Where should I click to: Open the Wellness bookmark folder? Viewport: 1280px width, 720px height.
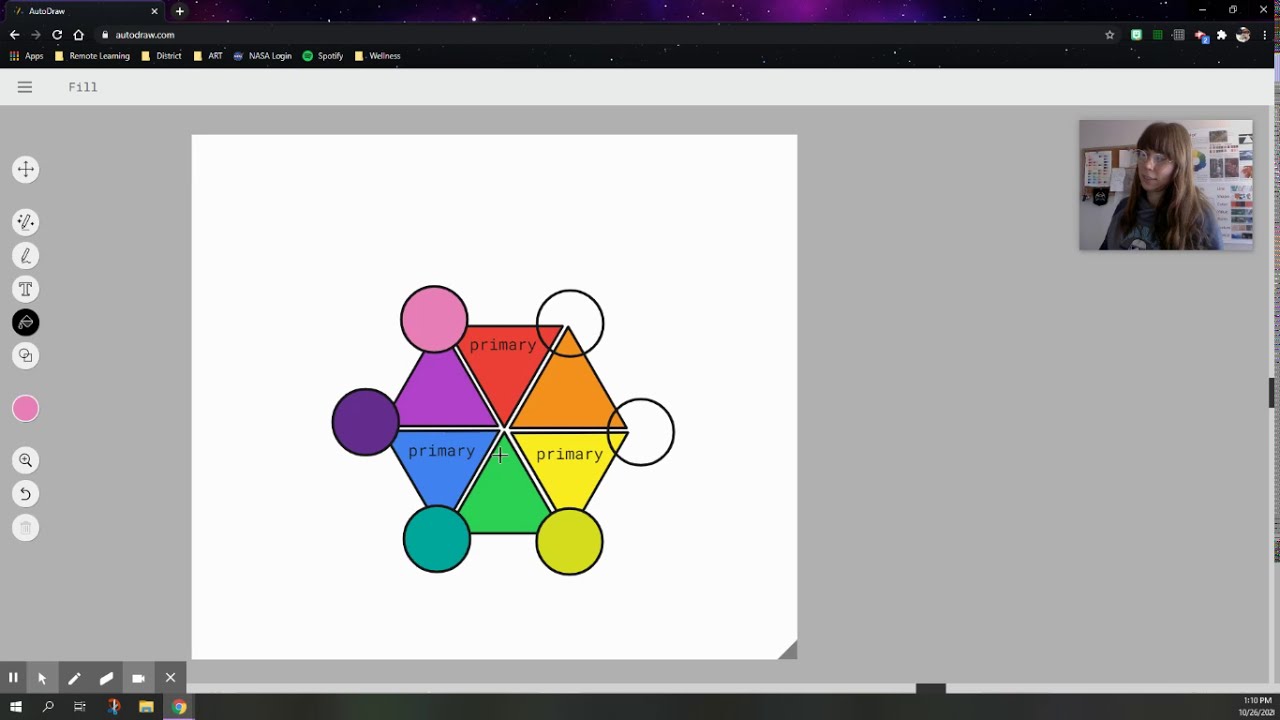click(377, 56)
